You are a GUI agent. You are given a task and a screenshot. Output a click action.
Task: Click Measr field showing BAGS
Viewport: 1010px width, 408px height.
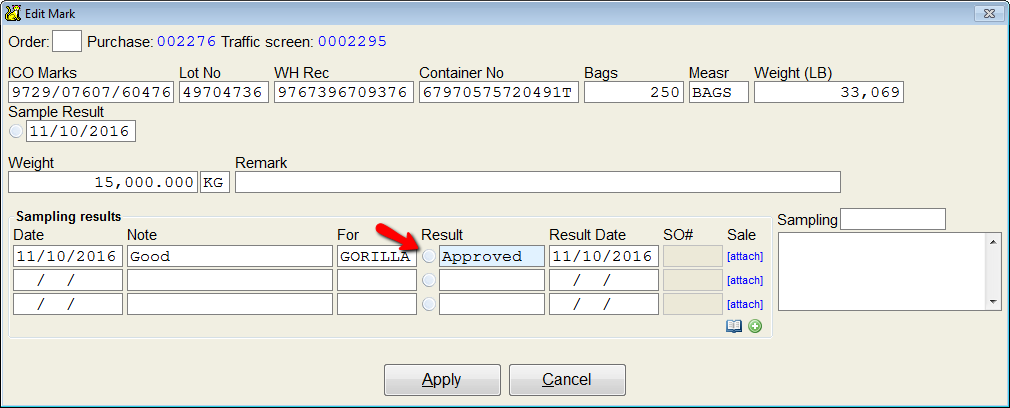(x=719, y=92)
